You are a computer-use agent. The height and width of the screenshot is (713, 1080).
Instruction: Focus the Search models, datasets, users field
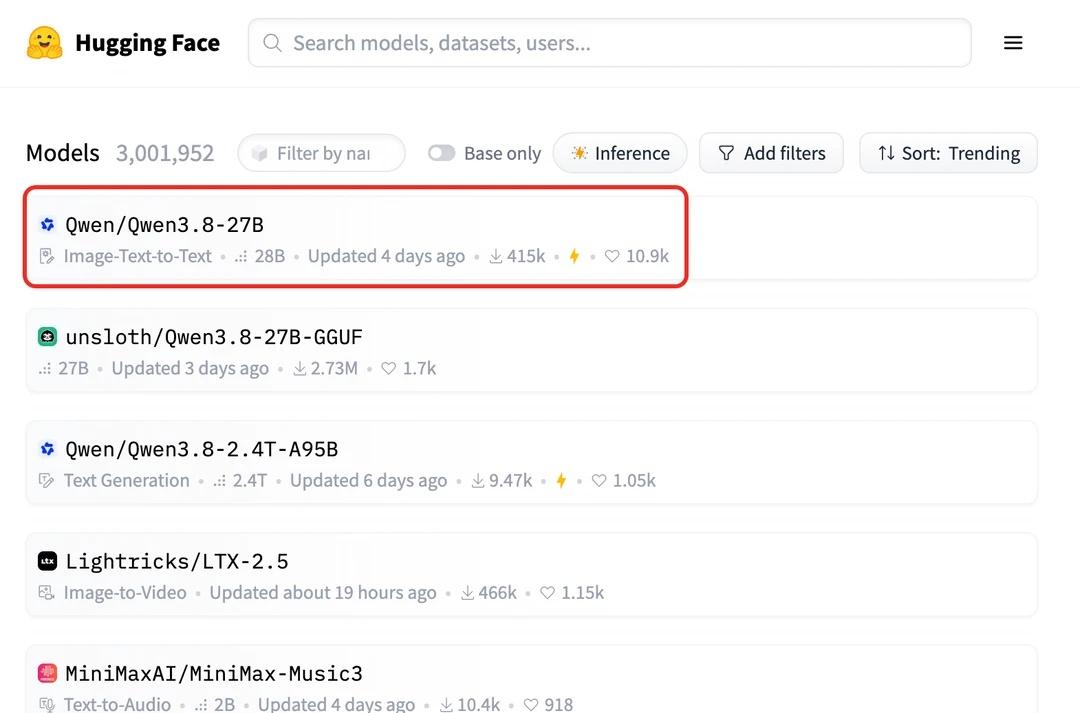tap(610, 43)
